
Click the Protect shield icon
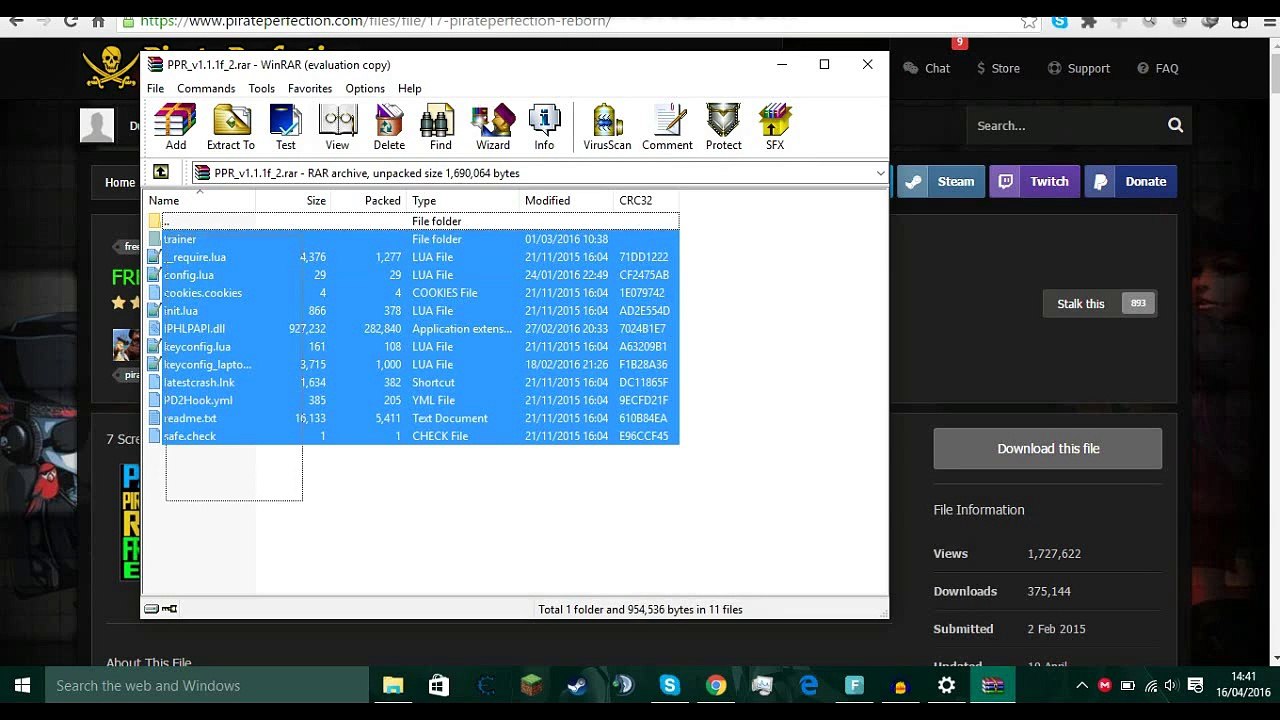click(x=723, y=127)
